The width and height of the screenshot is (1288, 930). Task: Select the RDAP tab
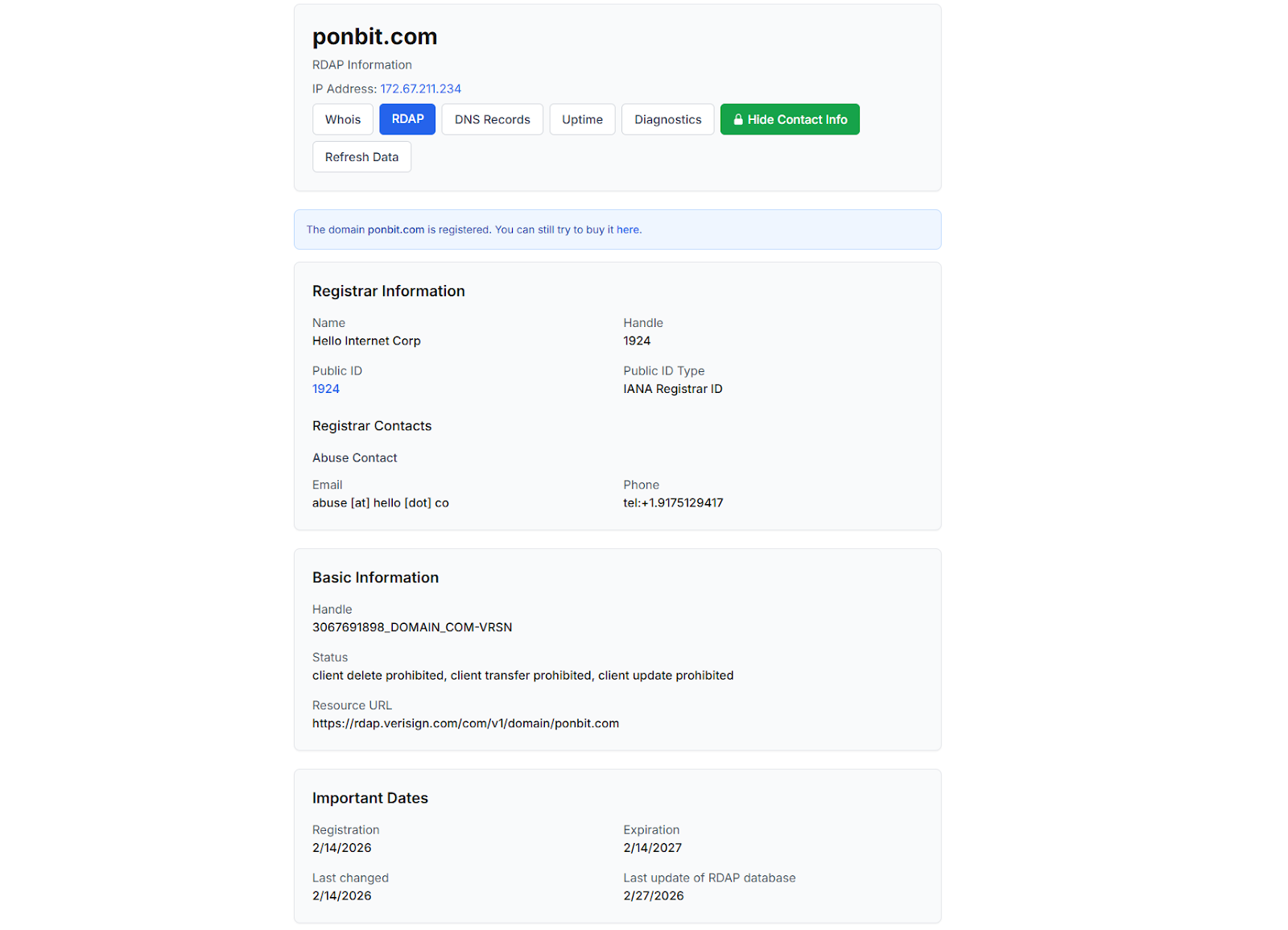tap(407, 120)
